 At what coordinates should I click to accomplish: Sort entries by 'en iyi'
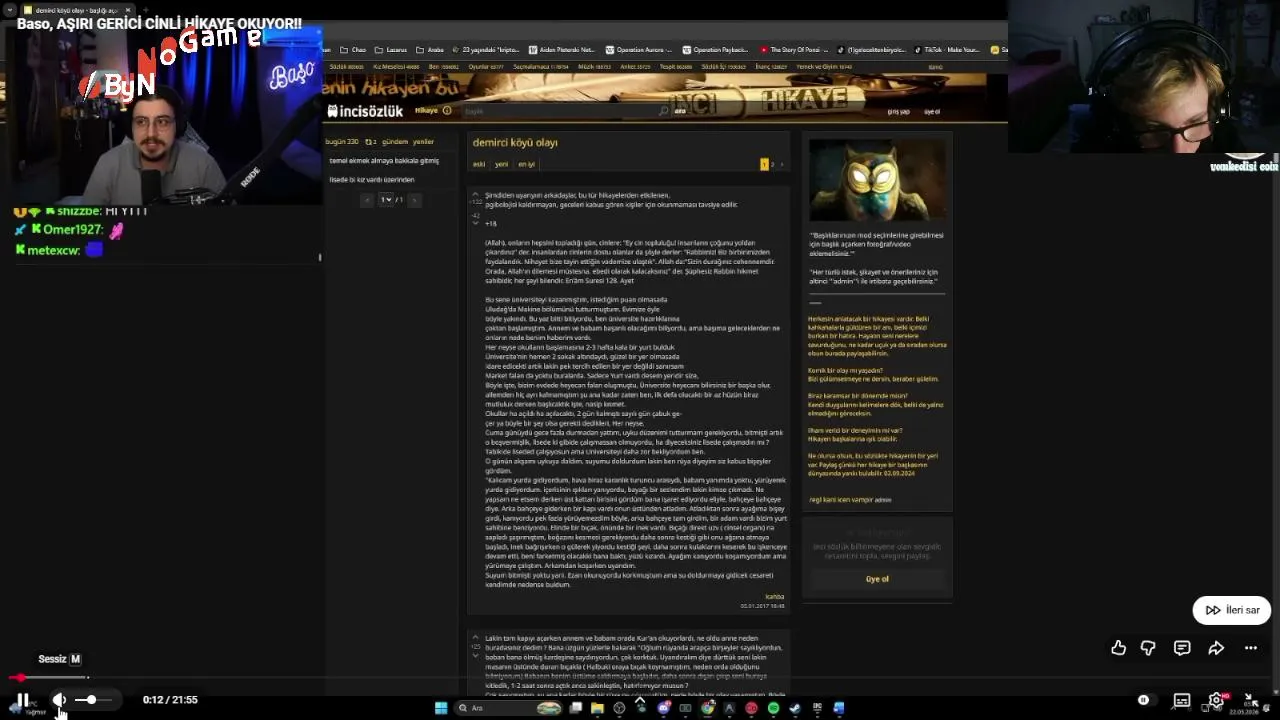pos(526,164)
